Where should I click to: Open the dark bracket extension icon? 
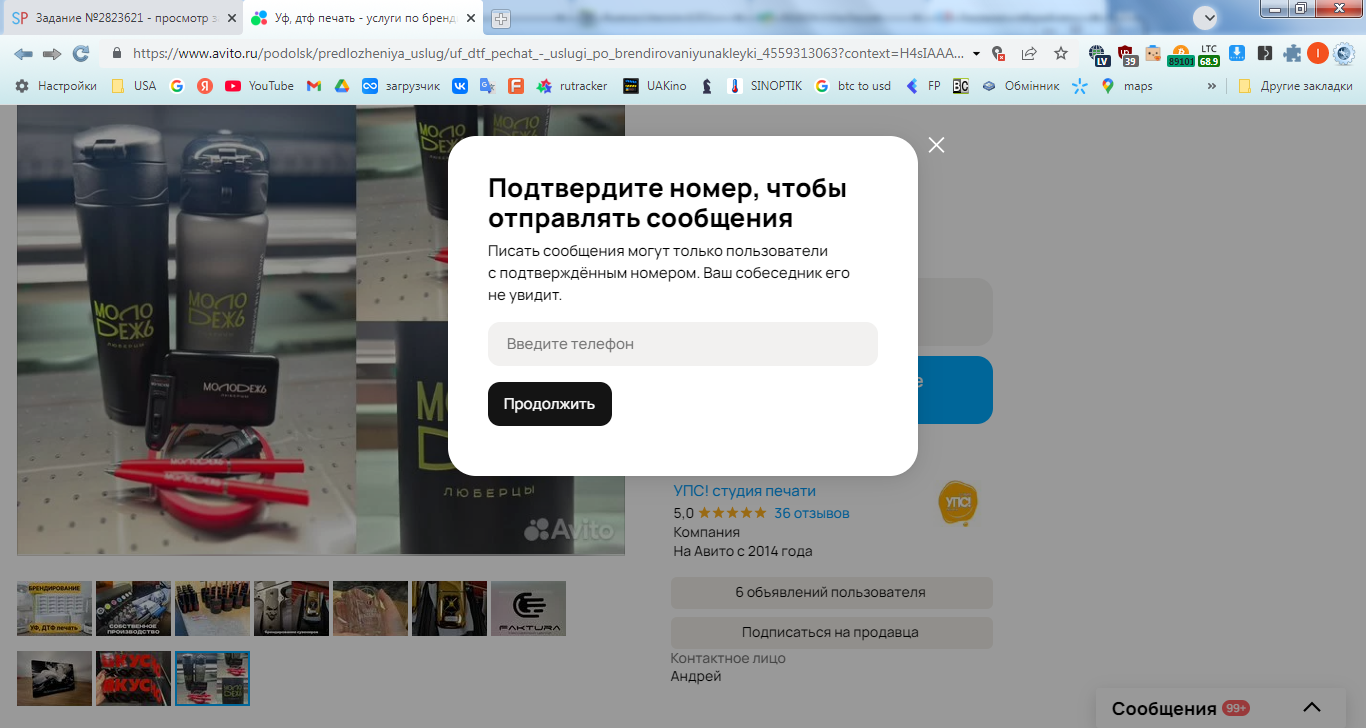1265,53
